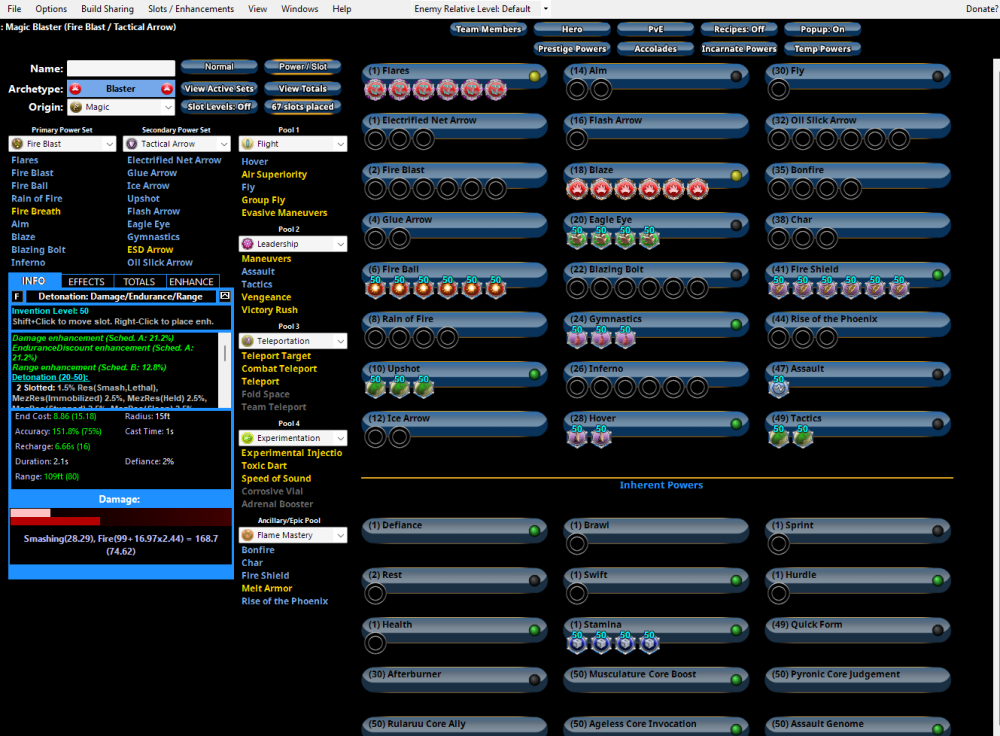Click previous archetype arrow left of Blaster
Viewport: 1000px width, 736px height.
click(x=74, y=89)
